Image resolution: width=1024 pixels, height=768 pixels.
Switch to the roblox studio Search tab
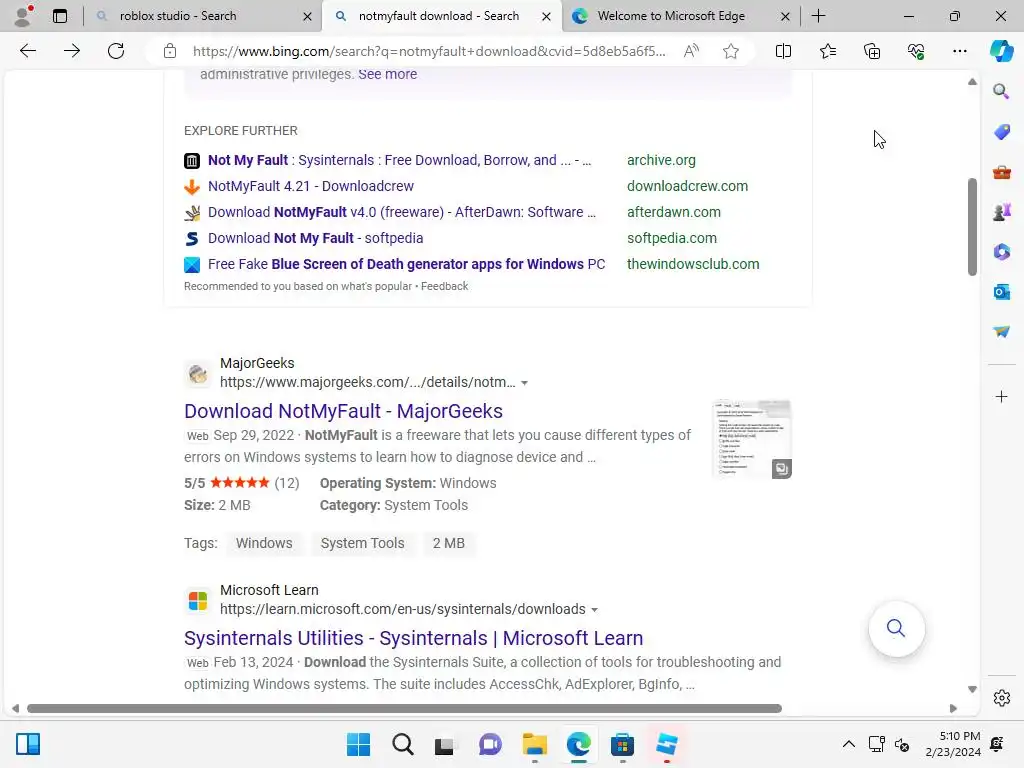(203, 16)
